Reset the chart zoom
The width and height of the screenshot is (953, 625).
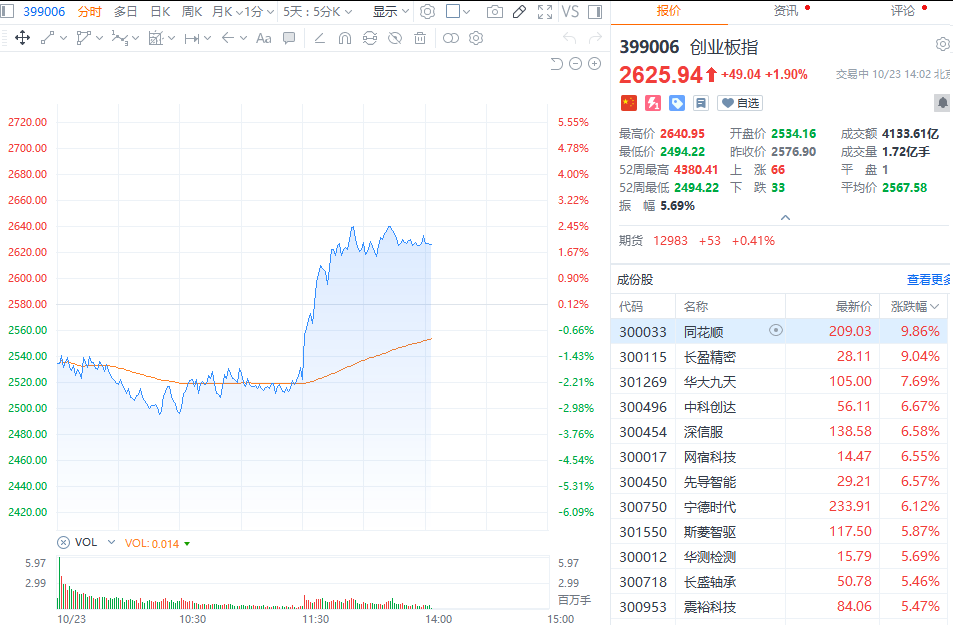[x=556, y=63]
